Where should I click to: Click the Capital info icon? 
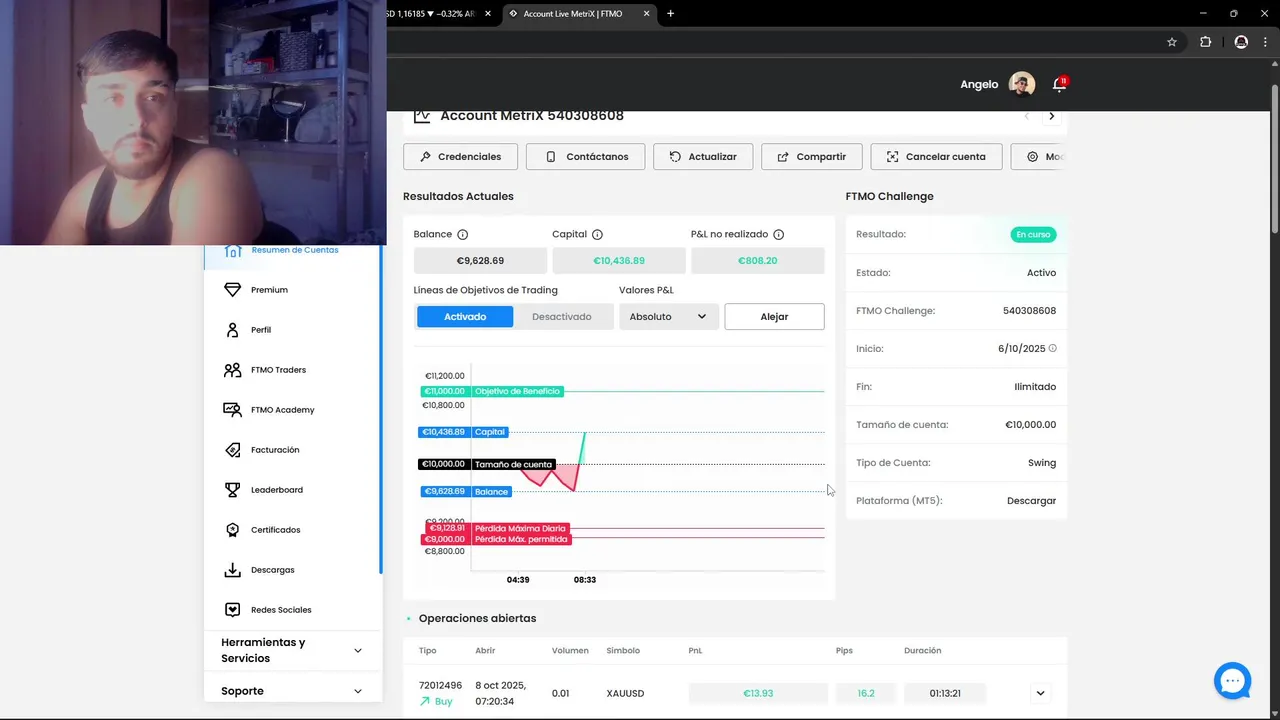tap(597, 234)
